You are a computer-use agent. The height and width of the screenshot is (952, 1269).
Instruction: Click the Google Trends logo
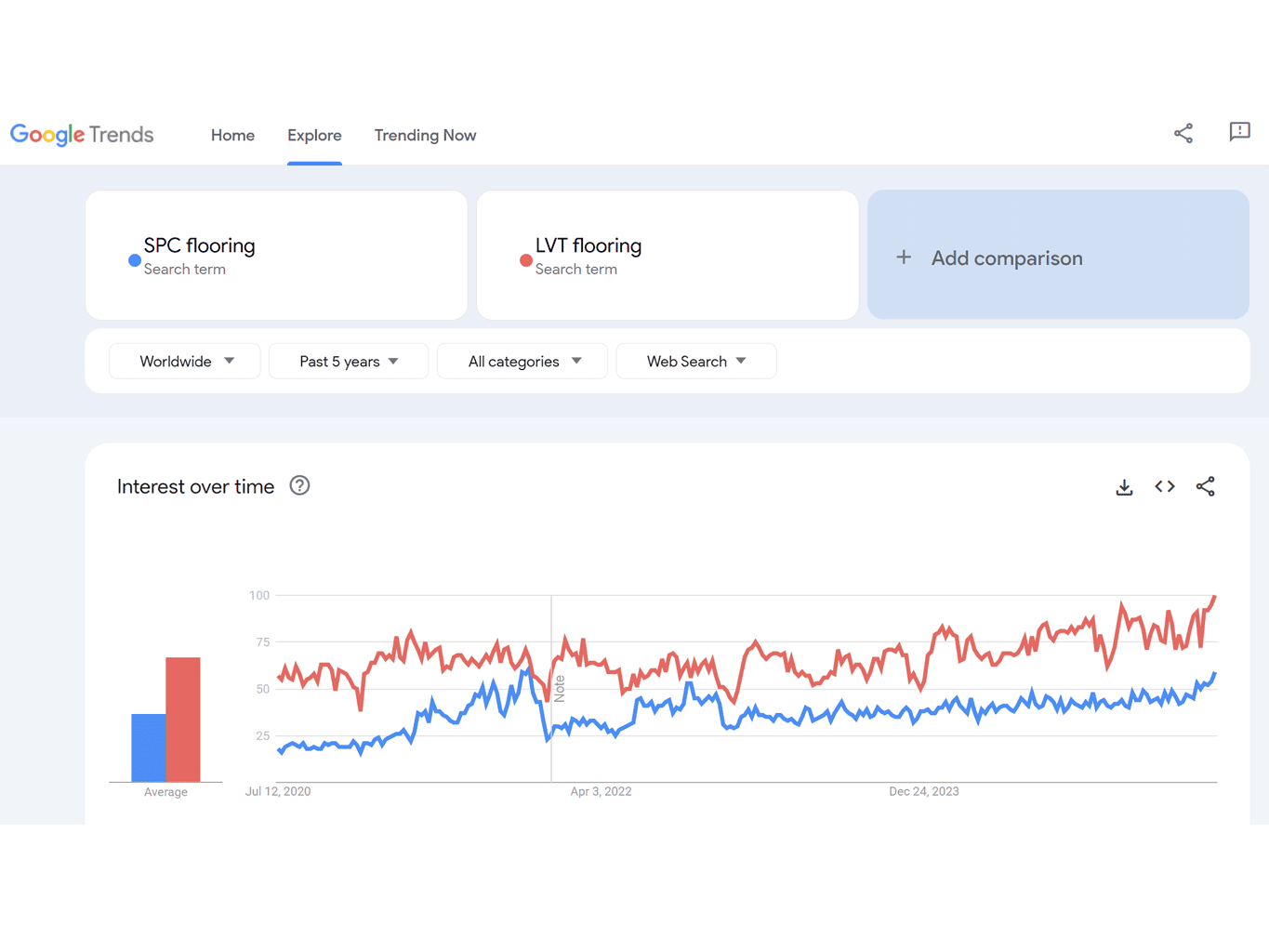tap(82, 135)
